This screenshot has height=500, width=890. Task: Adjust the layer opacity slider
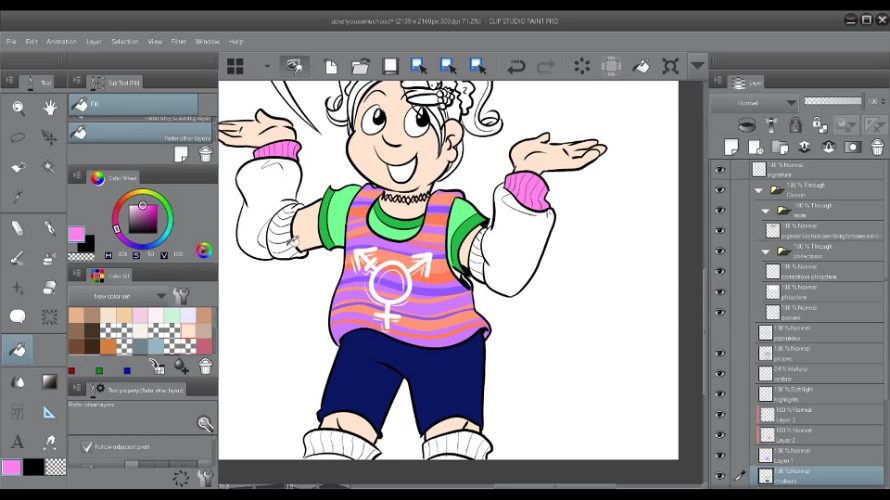pos(833,101)
